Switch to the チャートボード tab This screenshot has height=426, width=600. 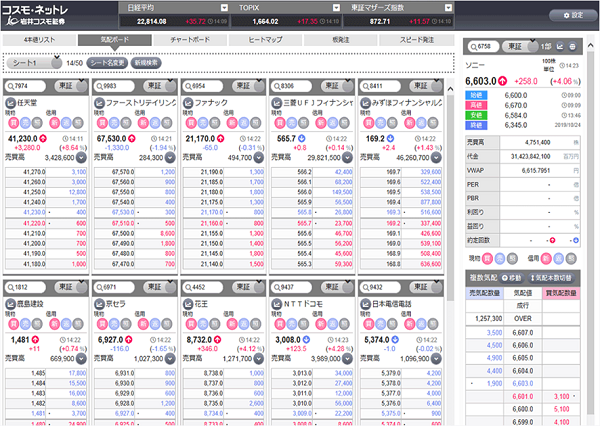(190, 40)
